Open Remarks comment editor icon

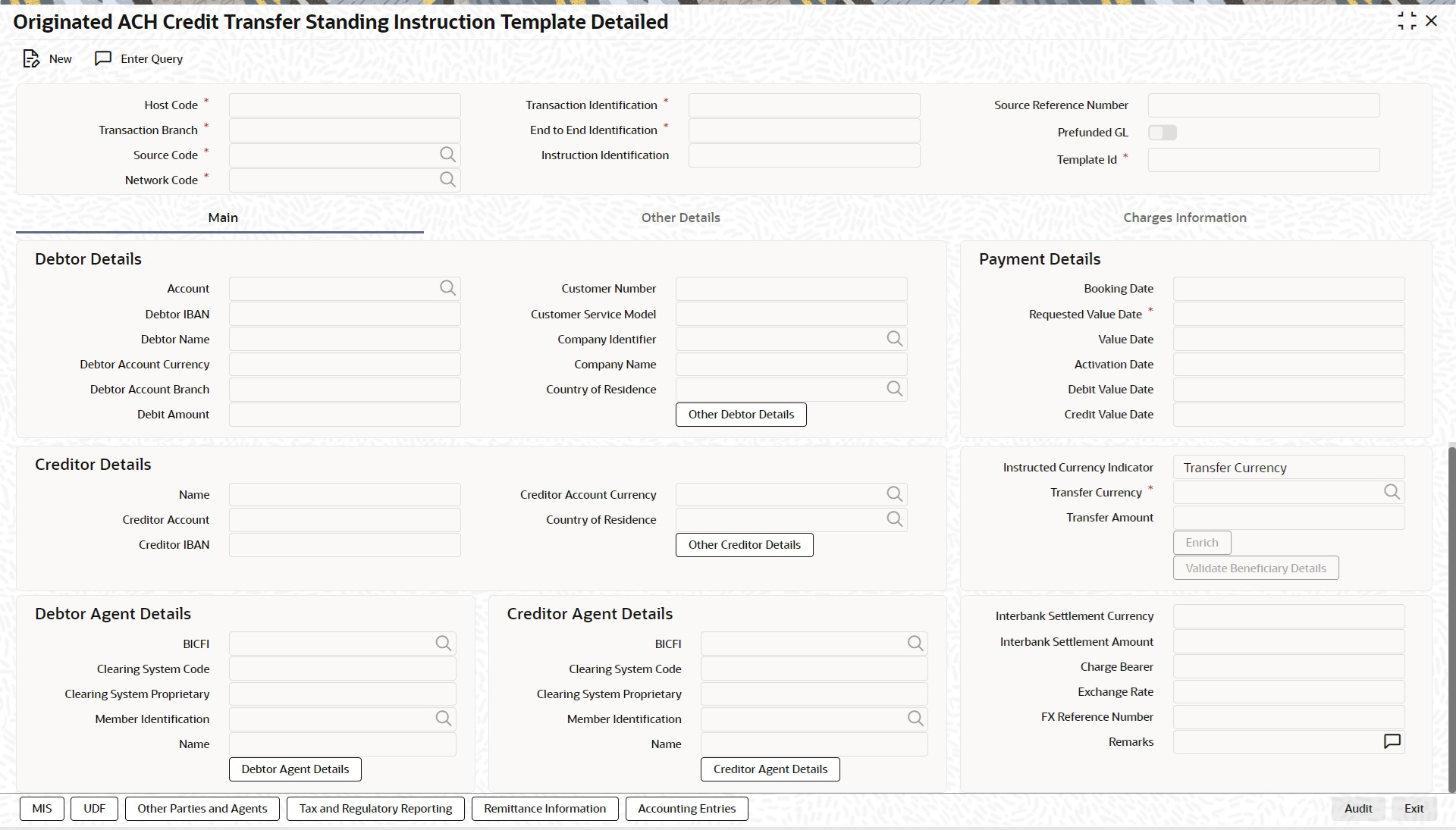(x=1392, y=741)
